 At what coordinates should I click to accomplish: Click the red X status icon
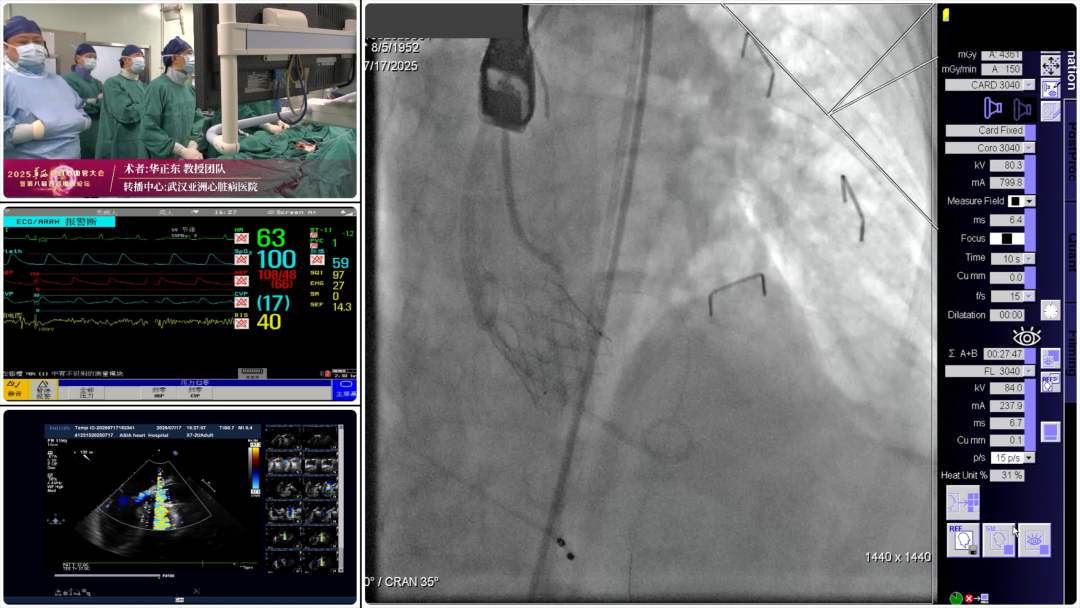969,598
